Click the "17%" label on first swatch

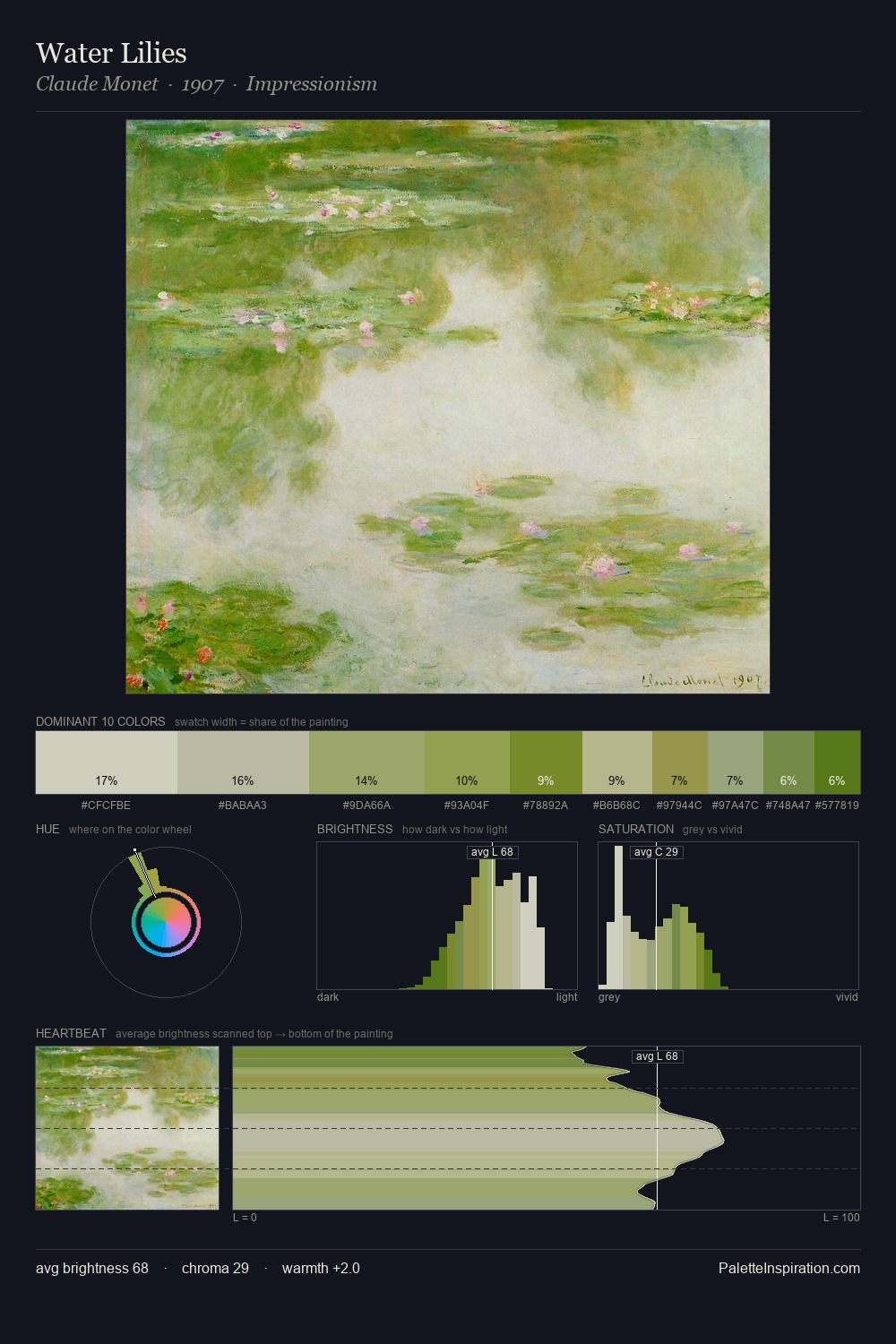106,780
